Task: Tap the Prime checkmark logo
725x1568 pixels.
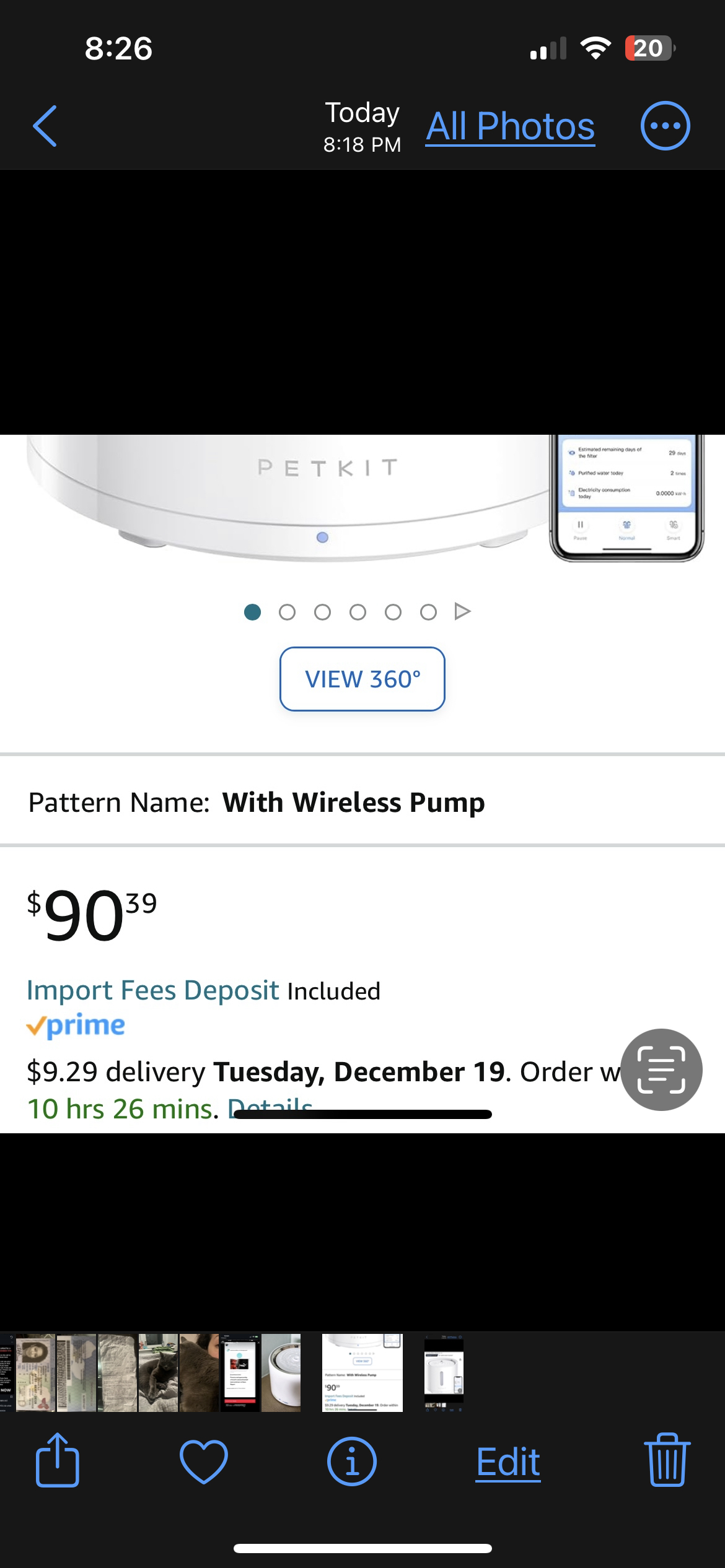Action: tap(76, 1025)
